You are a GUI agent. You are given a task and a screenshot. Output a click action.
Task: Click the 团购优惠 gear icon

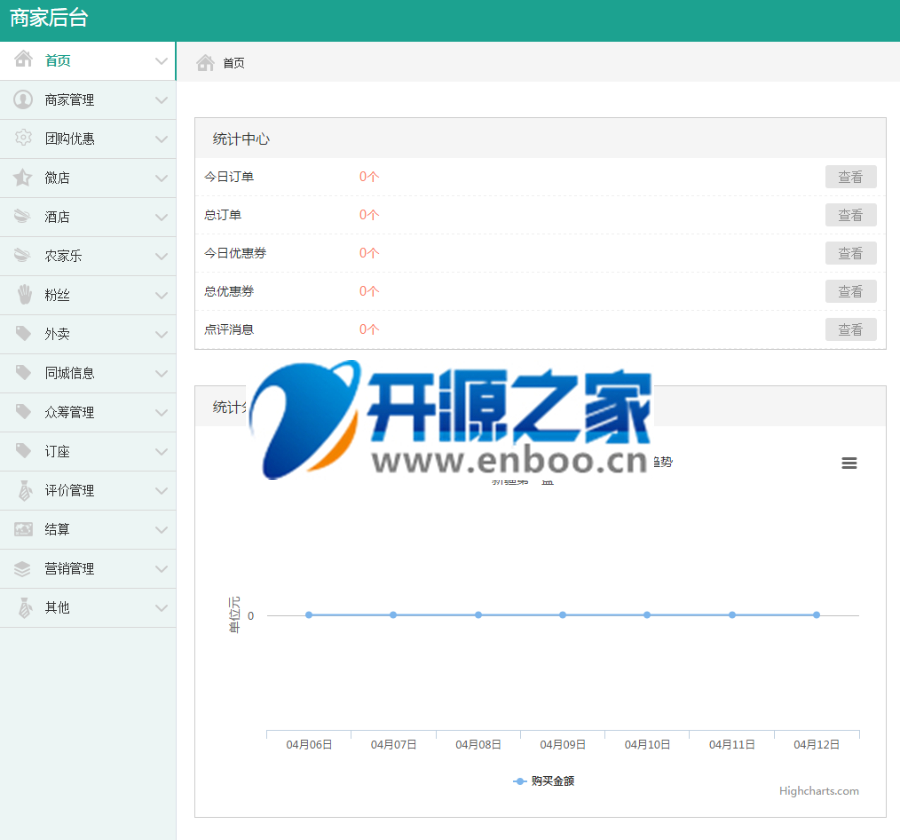23,138
